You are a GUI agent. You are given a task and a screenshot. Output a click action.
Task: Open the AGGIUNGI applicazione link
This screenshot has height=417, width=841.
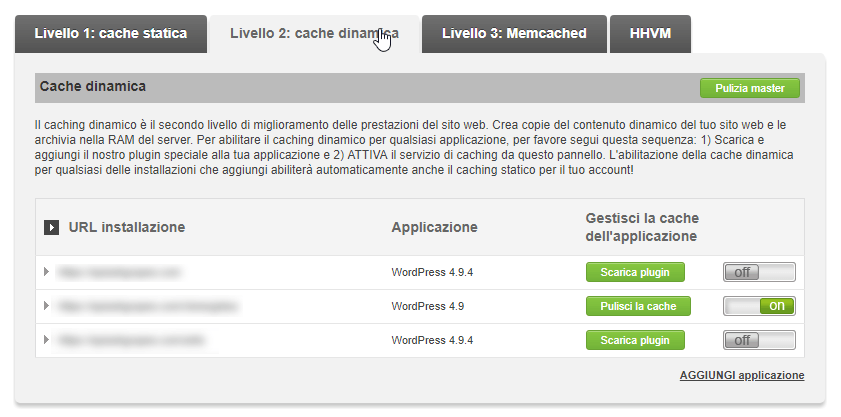[x=741, y=375]
